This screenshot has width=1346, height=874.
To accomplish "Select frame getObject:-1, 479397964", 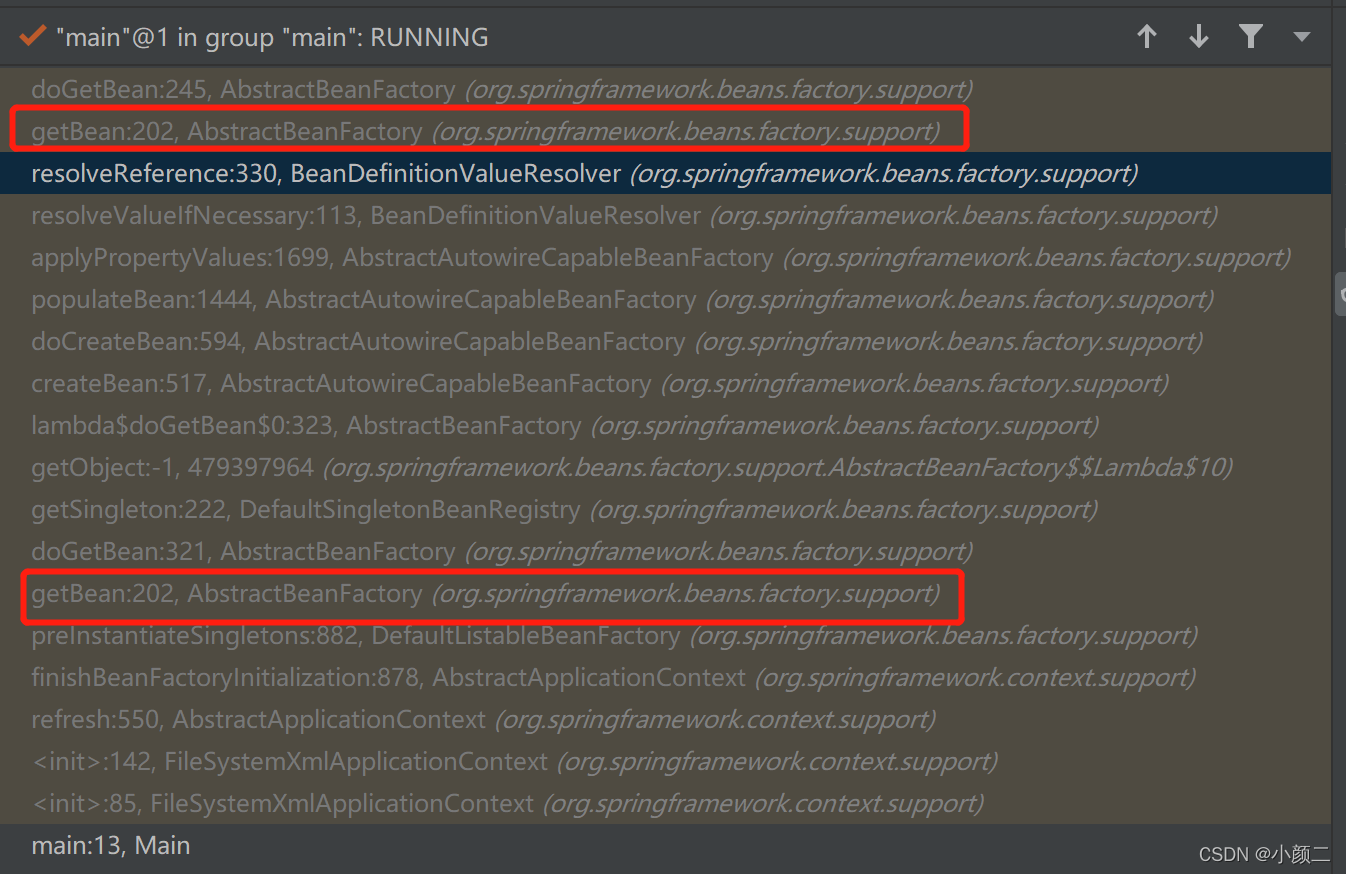I will [x=665, y=467].
